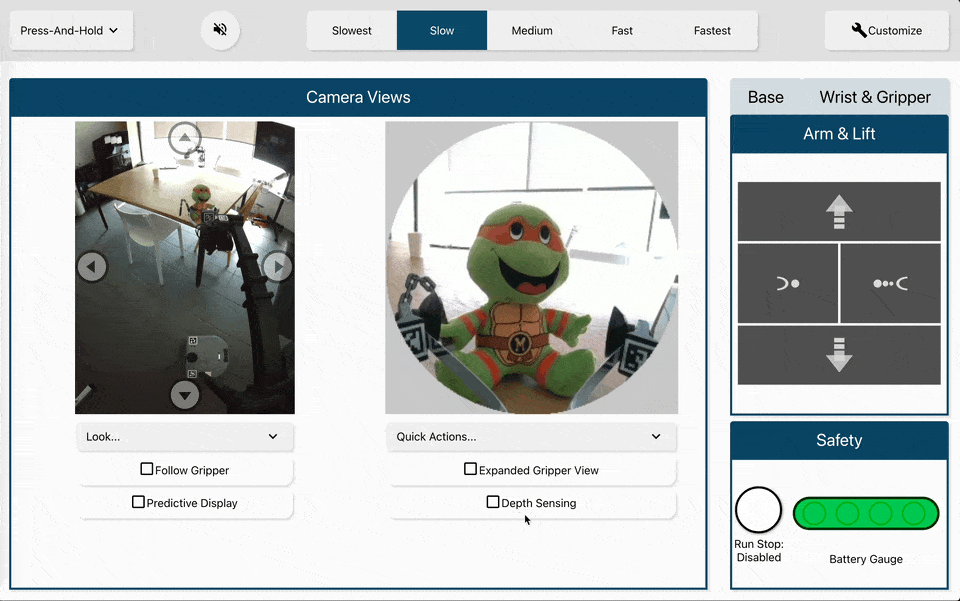Viewport: 960px width, 601px height.
Task: Click the green Battery Gauge indicator
Action: [x=866, y=513]
